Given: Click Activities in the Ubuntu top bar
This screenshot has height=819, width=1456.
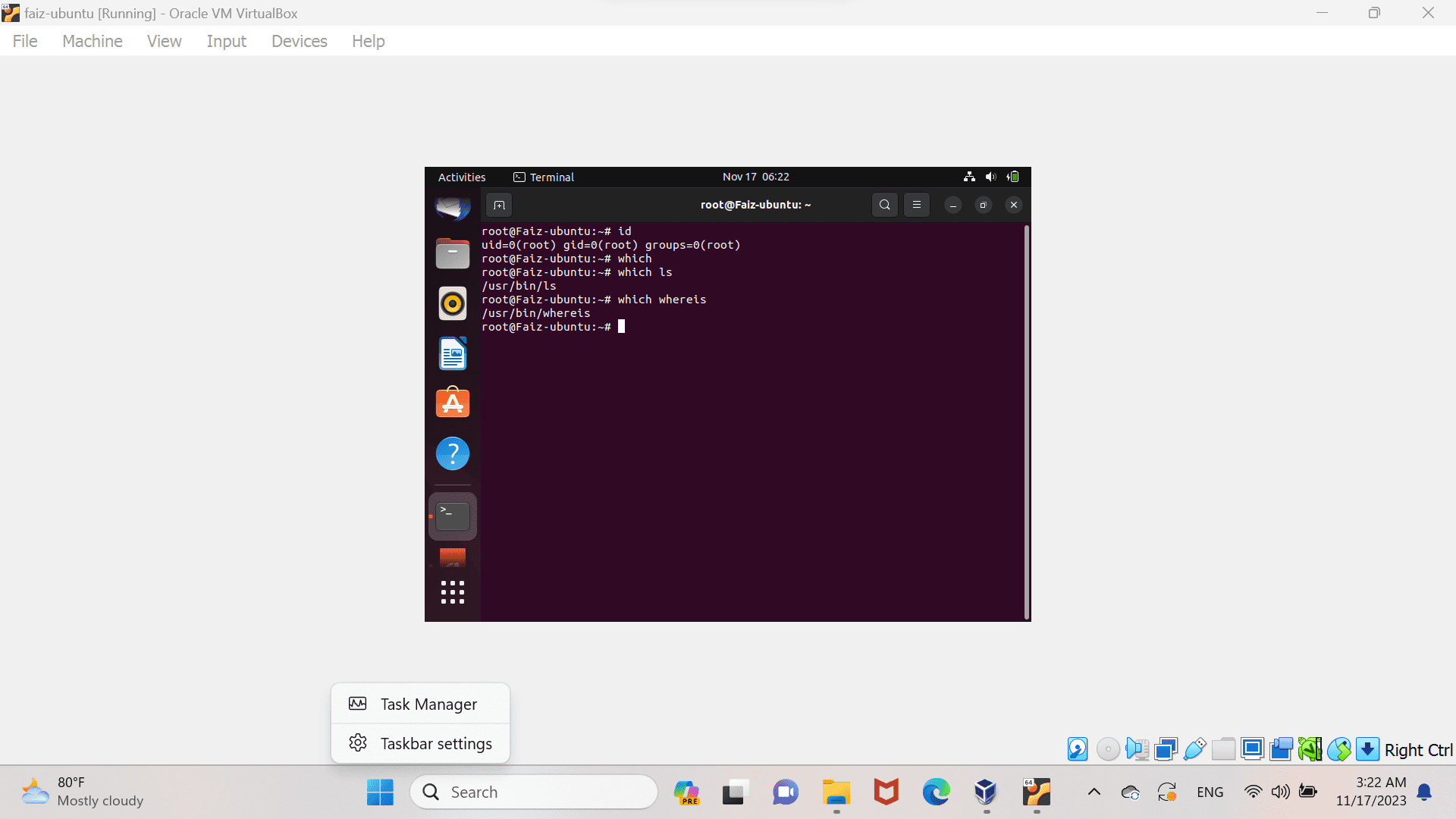Looking at the screenshot, I should coord(462,177).
